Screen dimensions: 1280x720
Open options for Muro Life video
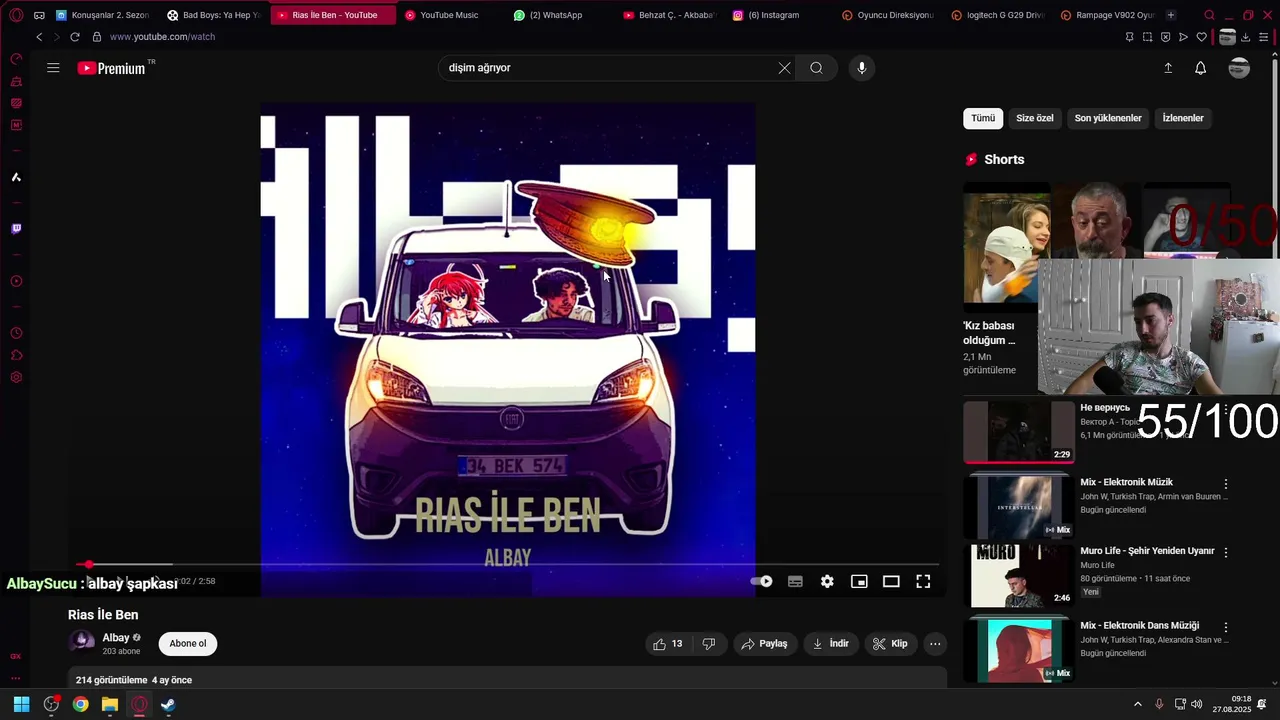[x=1226, y=552]
